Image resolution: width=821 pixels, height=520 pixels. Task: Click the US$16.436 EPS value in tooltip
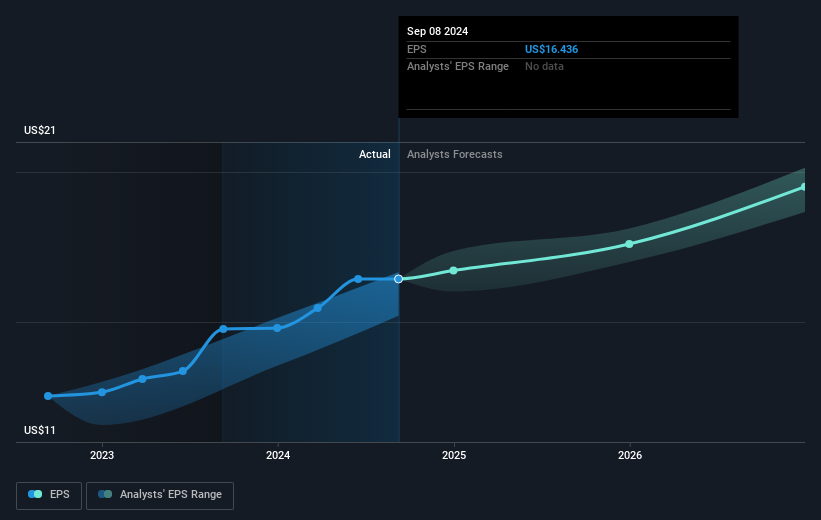pyautogui.click(x=551, y=49)
